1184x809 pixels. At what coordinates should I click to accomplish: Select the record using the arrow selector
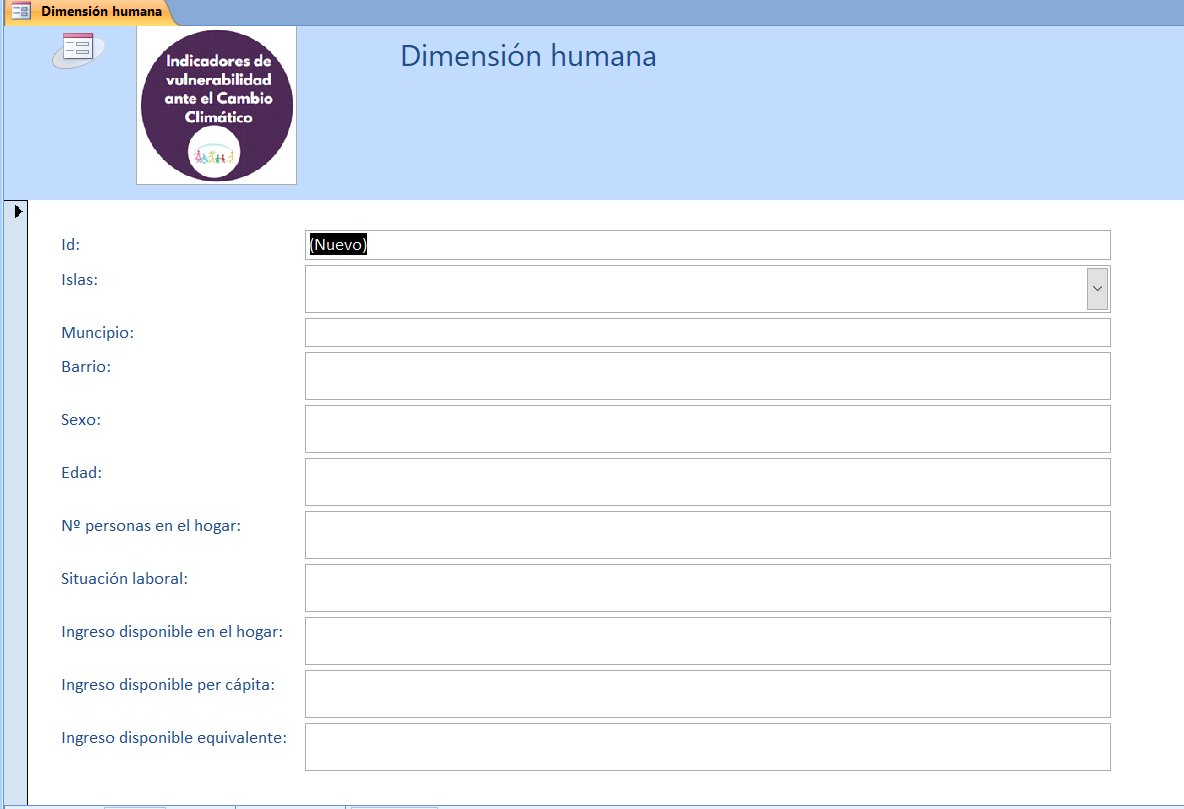(18, 212)
